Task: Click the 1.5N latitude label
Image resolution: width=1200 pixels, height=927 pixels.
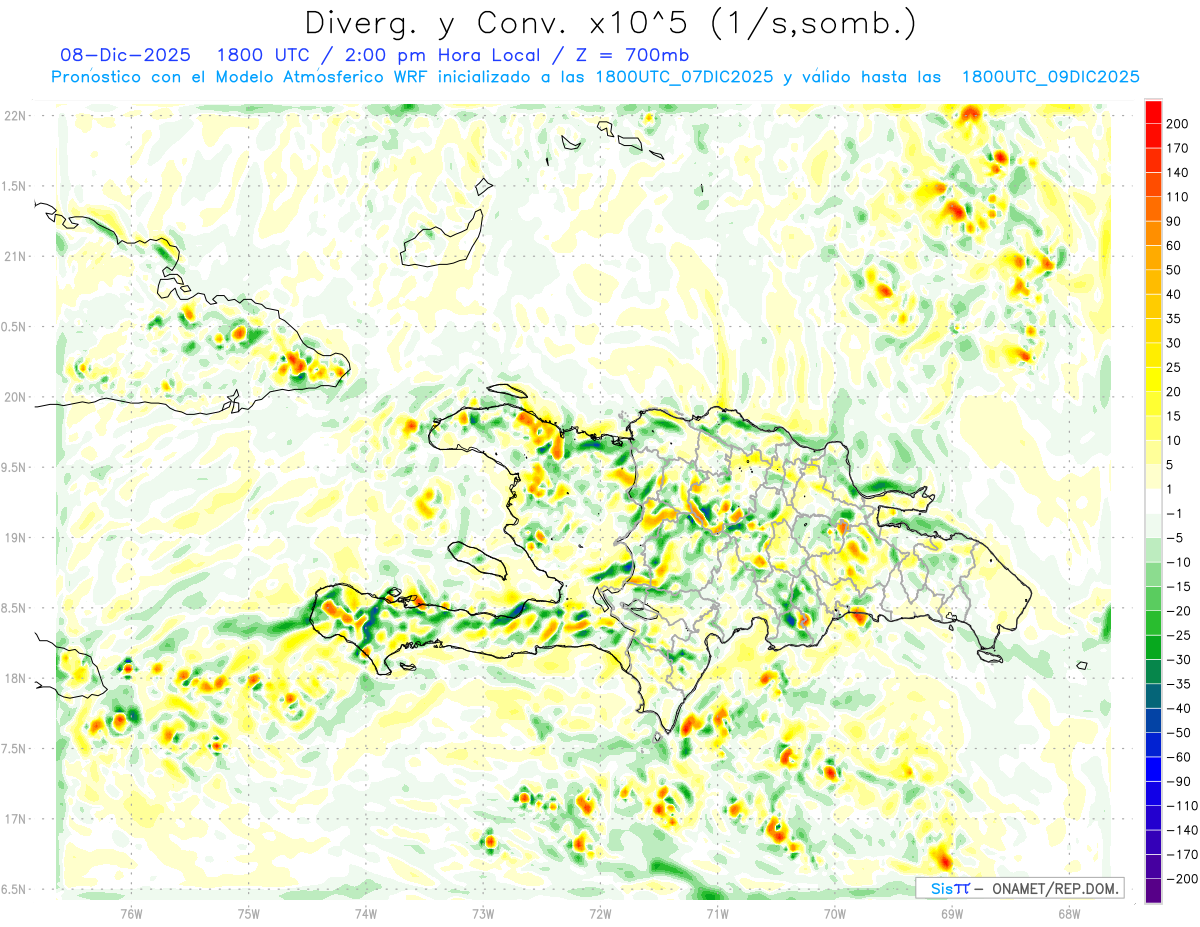Action: pyautogui.click(x=14, y=186)
